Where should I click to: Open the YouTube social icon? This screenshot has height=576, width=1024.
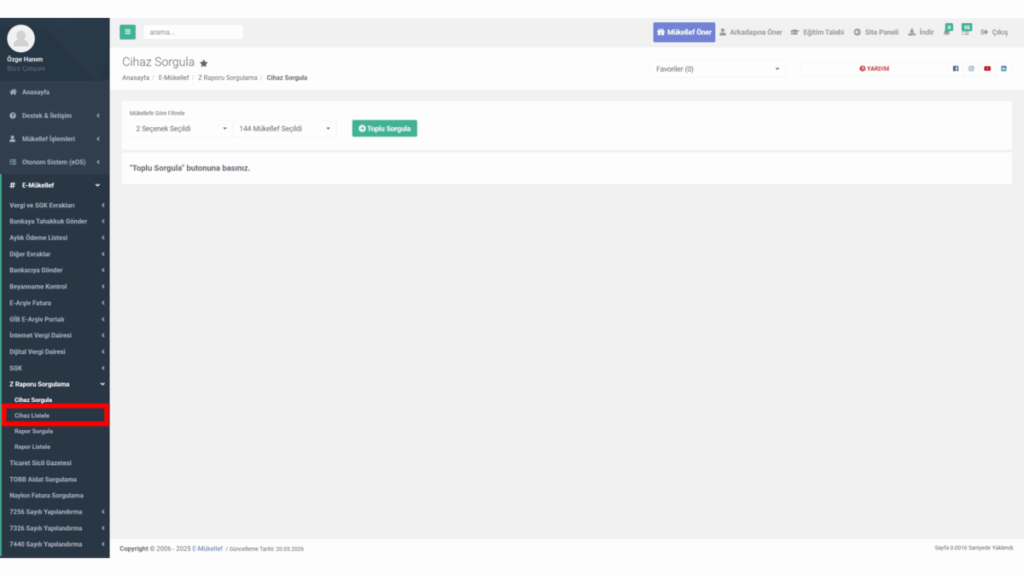(x=987, y=69)
